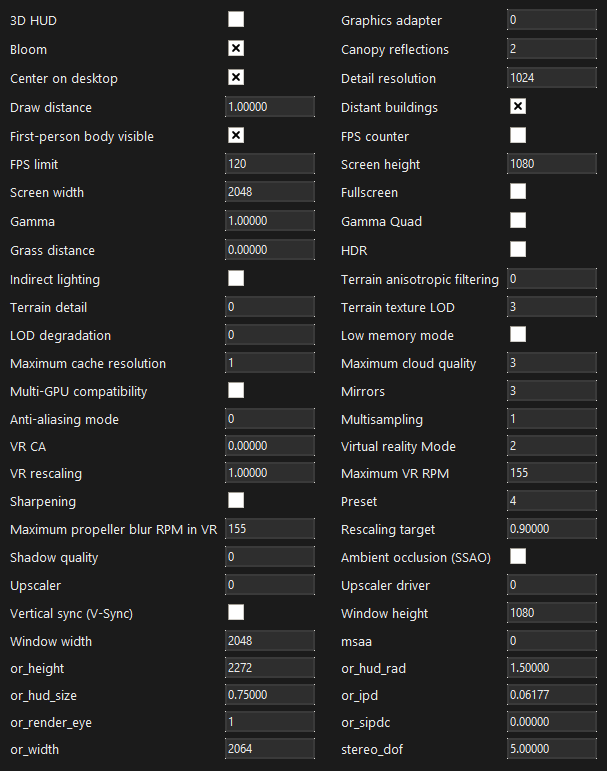Image resolution: width=607 pixels, height=771 pixels.
Task: Click the Screen width input
Action: [x=270, y=192]
